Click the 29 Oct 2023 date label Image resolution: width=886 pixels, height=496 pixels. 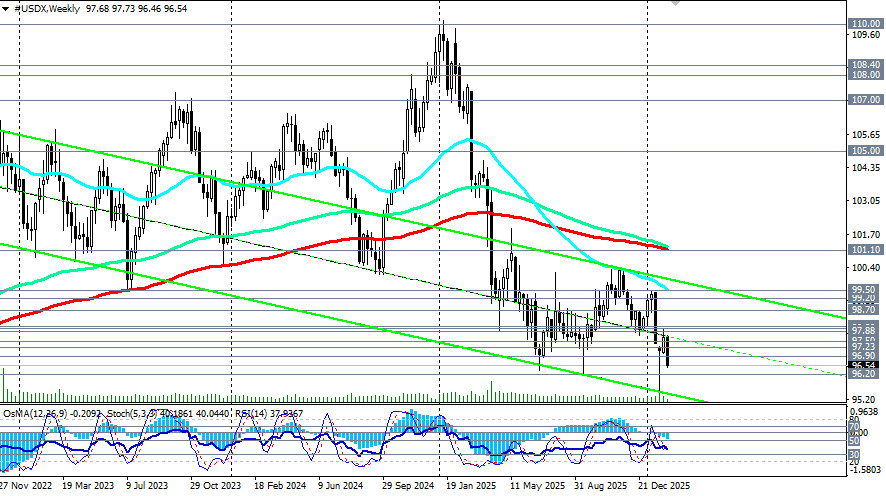(215, 485)
